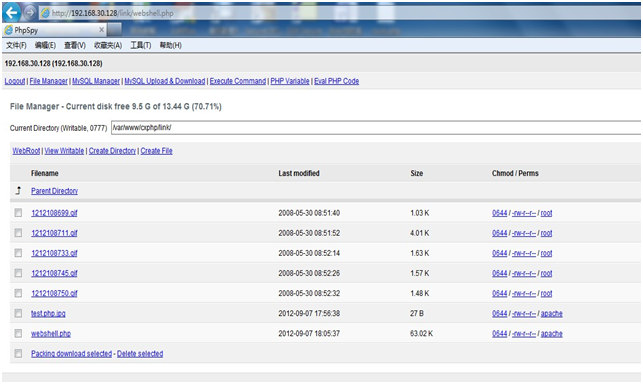Click Packing download selected link
Viewport: 643px width, 384px height.
coord(71,354)
